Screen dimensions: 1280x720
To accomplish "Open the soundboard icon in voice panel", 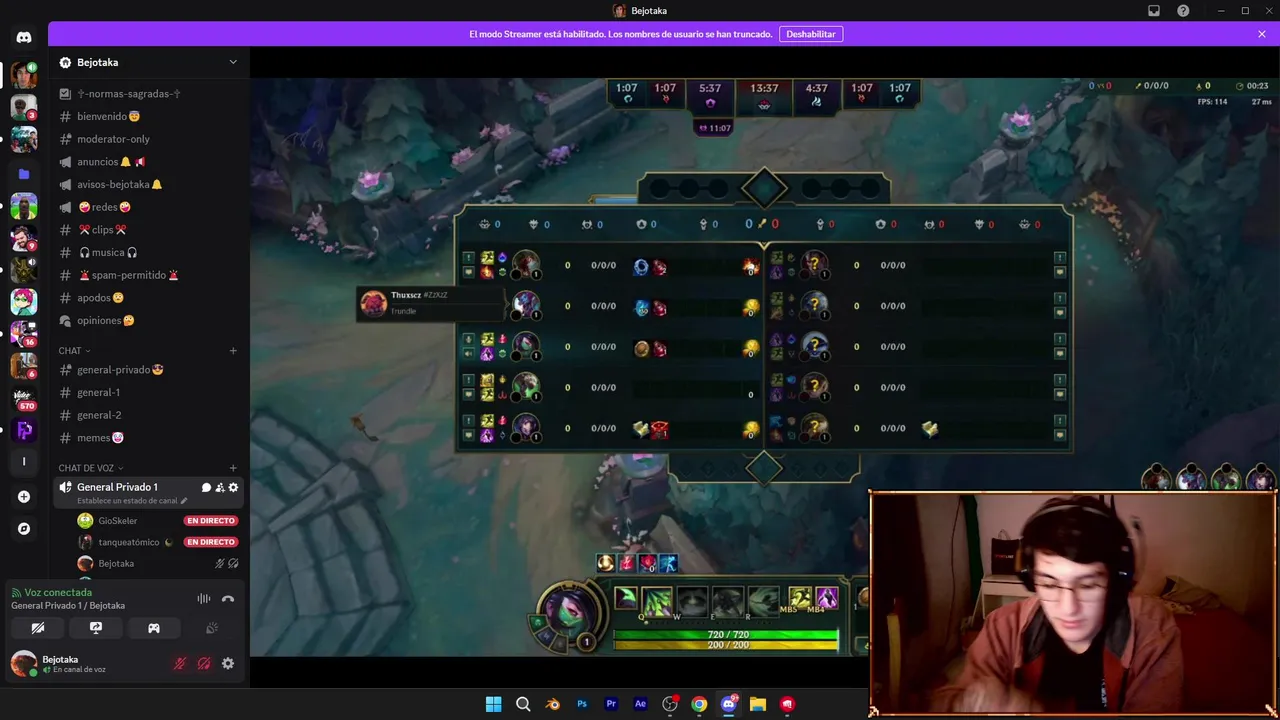I will 212,628.
